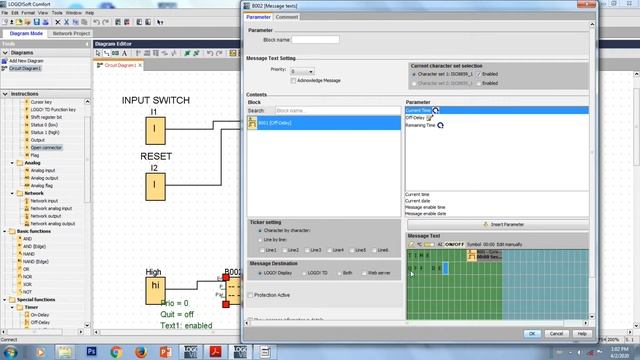The image size is (640, 360).
Task: Enable the Protection Active checkbox
Action: click(251, 295)
